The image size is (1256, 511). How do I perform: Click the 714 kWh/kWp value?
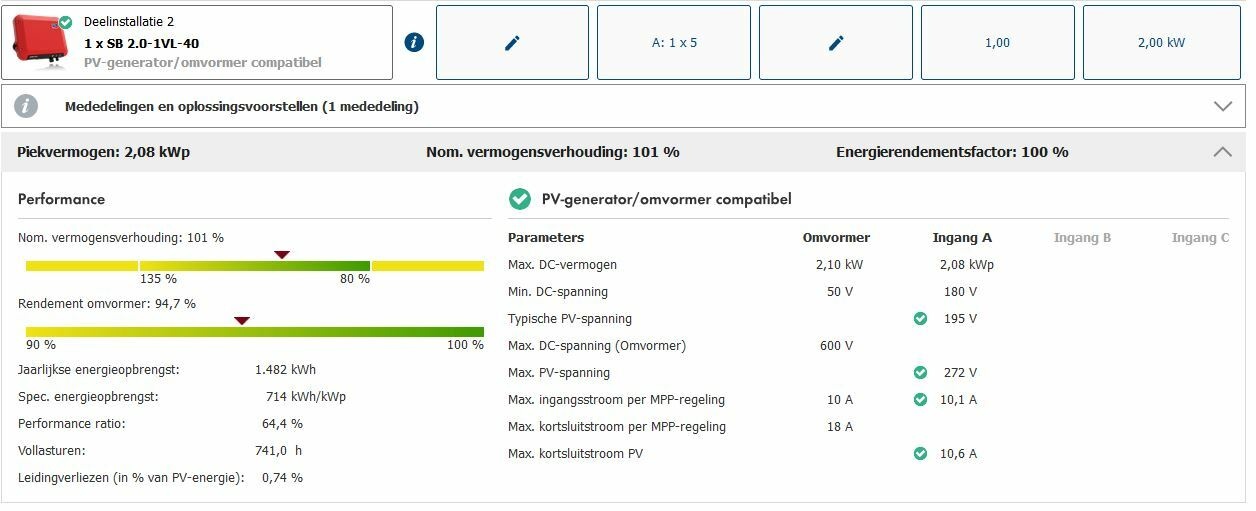coord(305,397)
